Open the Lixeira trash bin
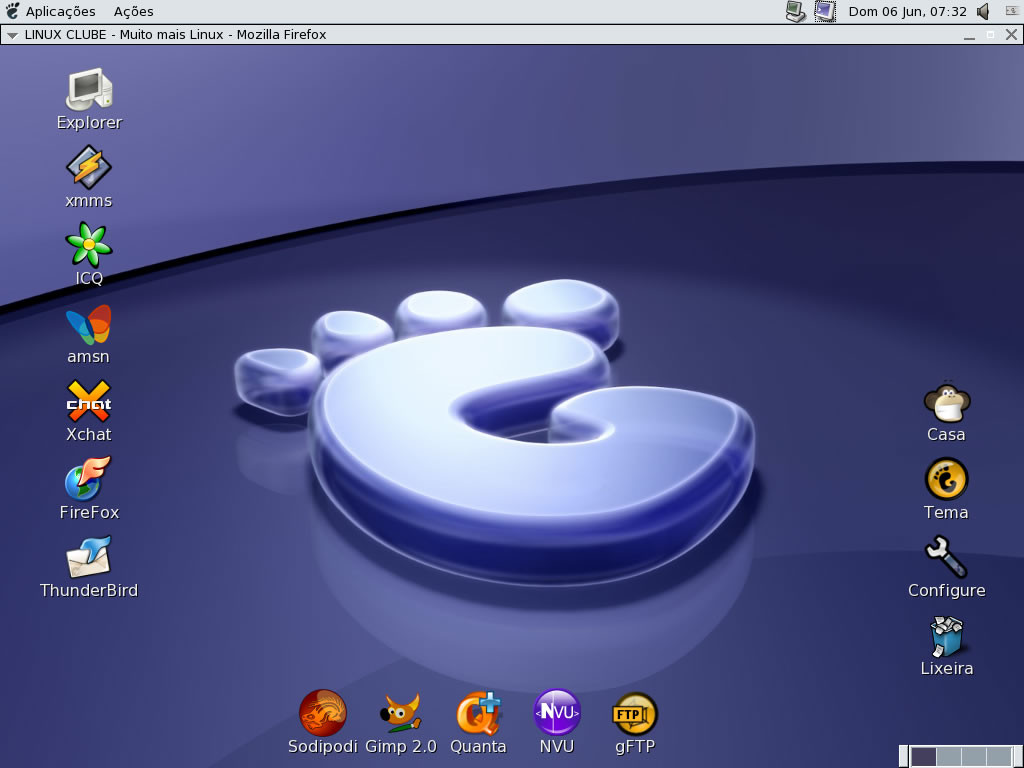Screen dimensions: 1024x768 pyautogui.click(x=946, y=636)
